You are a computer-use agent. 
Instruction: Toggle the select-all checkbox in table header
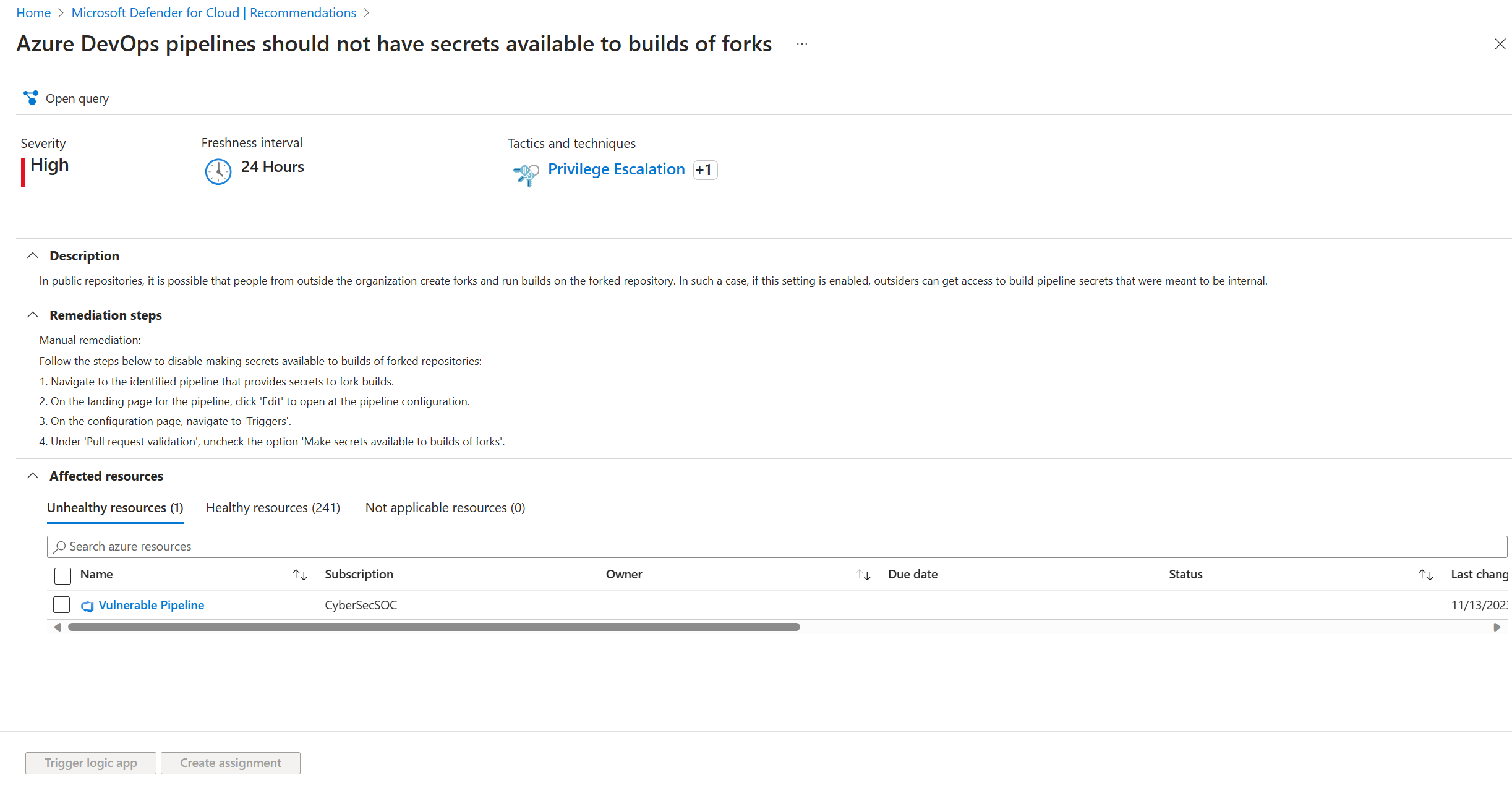pyautogui.click(x=62, y=575)
